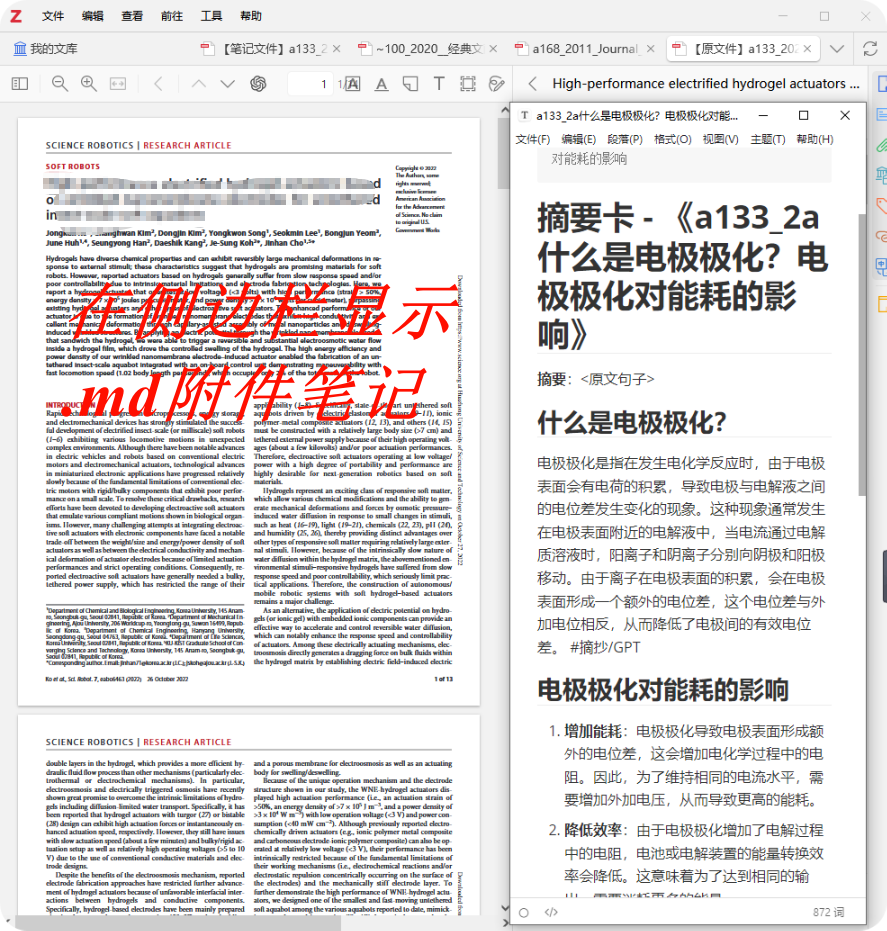The height and width of the screenshot is (931, 887).
Task: Open 帮助(H) menu in the note editor
Action: pos(815,139)
